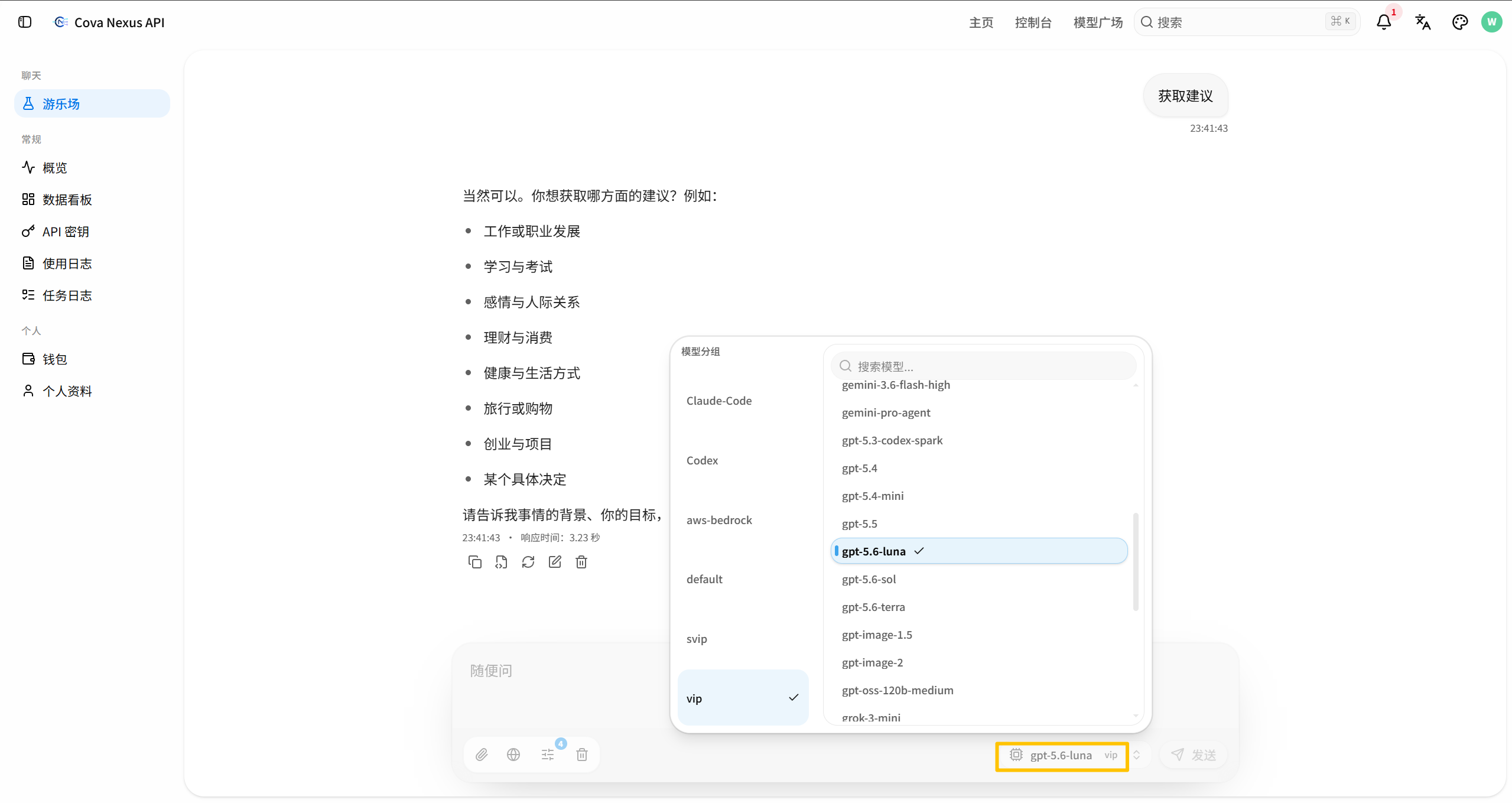Select the aws-bedrock model group
The height and width of the screenshot is (803, 1512).
coord(743,520)
